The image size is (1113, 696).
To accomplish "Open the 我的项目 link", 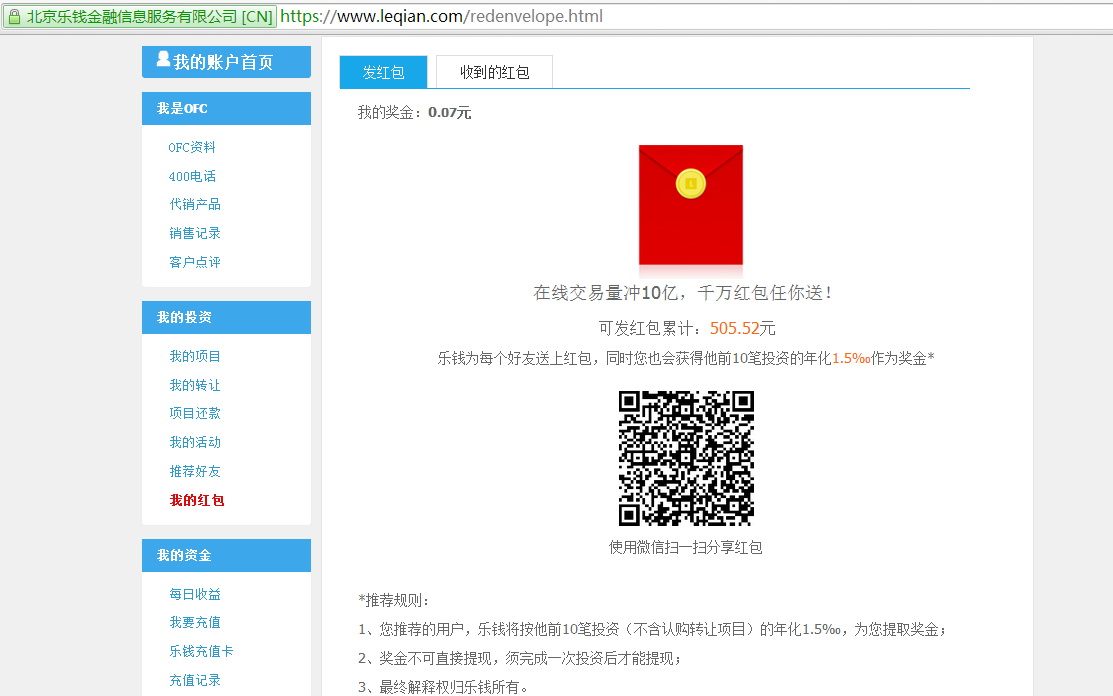I will coord(195,356).
